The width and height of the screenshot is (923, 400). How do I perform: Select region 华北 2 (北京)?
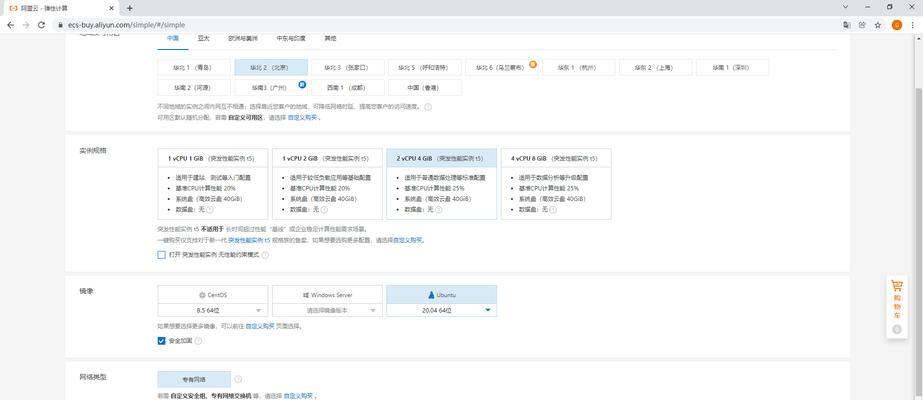[271, 67]
